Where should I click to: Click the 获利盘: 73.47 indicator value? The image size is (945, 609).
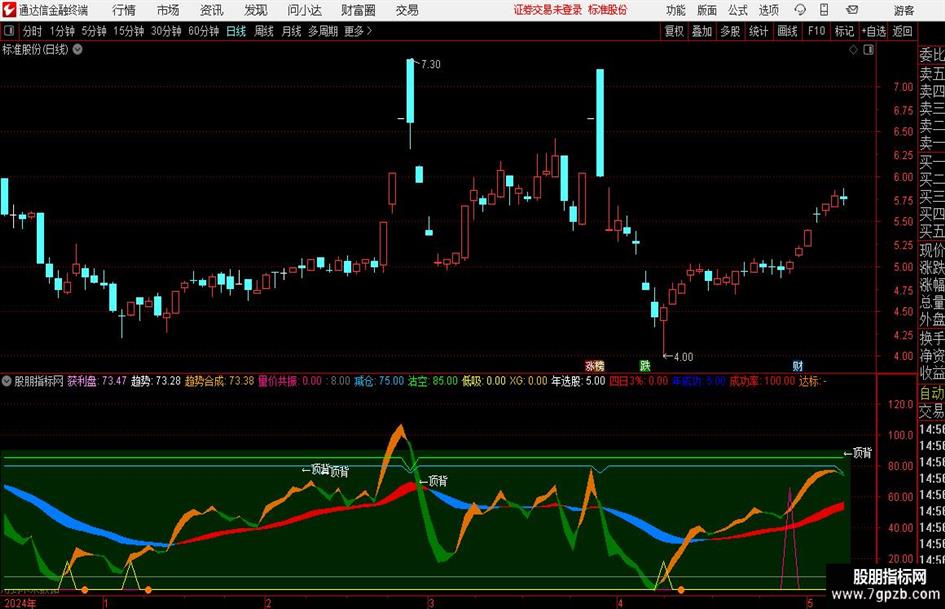[x=97, y=381]
